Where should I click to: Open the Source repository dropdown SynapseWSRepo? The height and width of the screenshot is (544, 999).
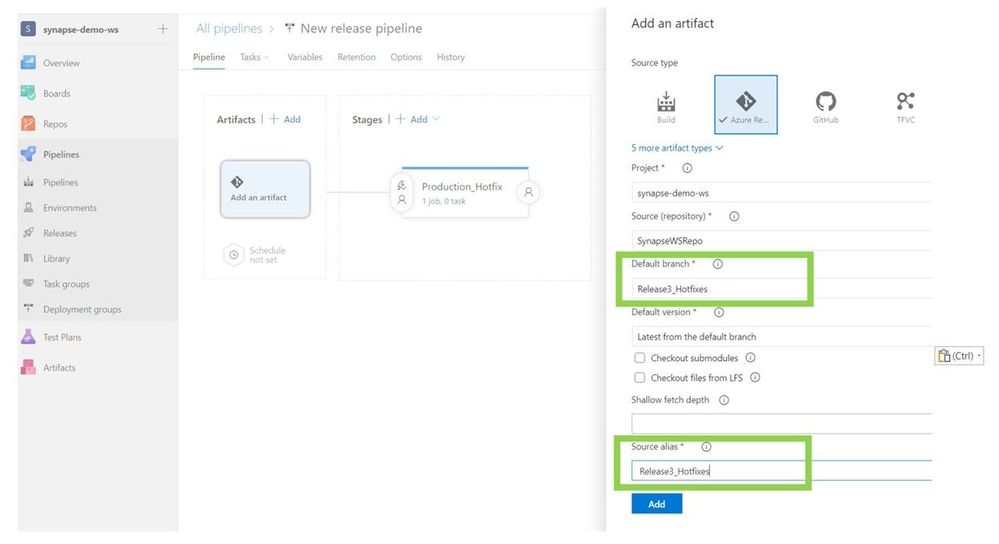[781, 241]
